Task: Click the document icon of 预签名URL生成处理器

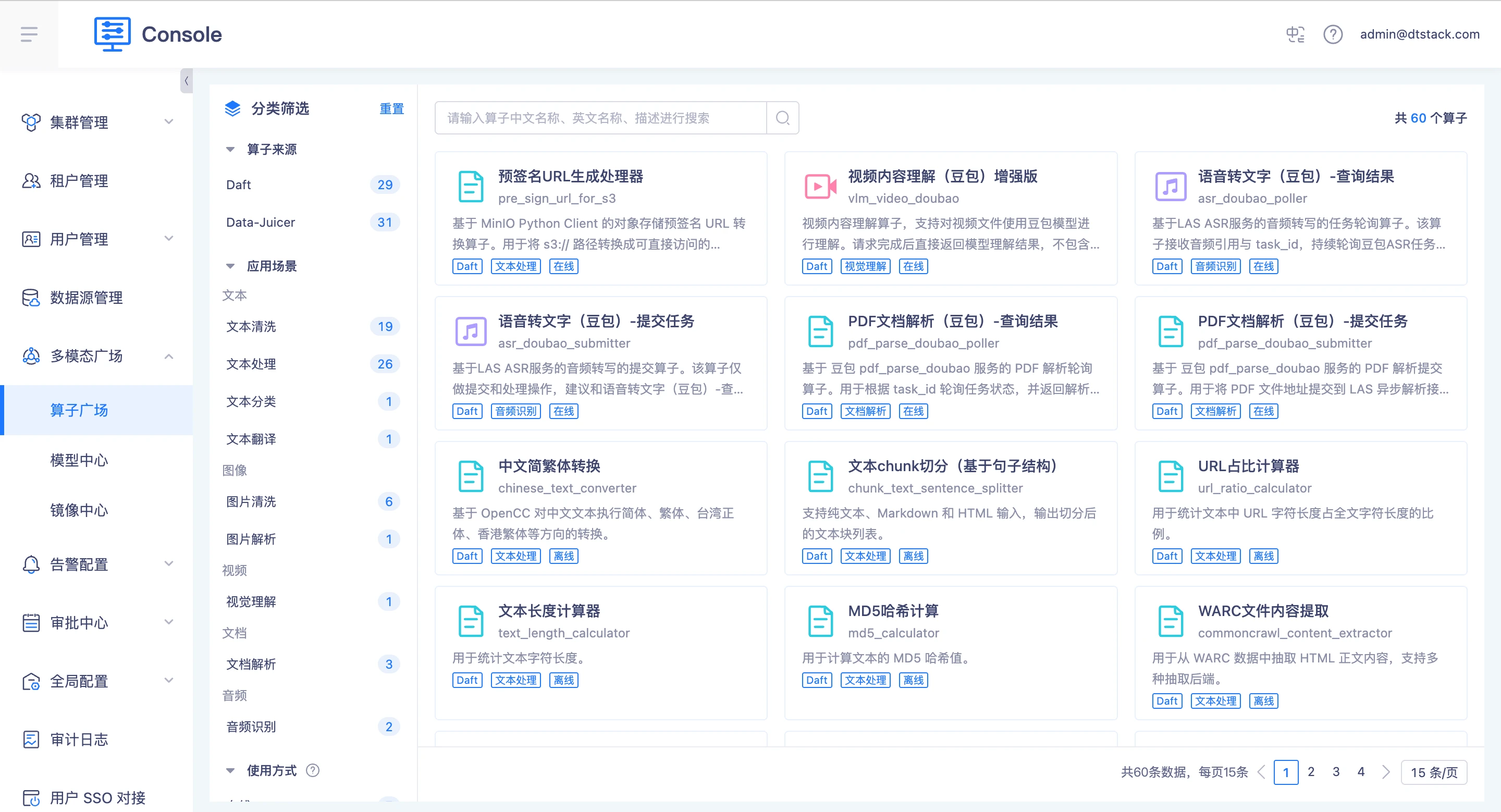Action: pyautogui.click(x=471, y=187)
